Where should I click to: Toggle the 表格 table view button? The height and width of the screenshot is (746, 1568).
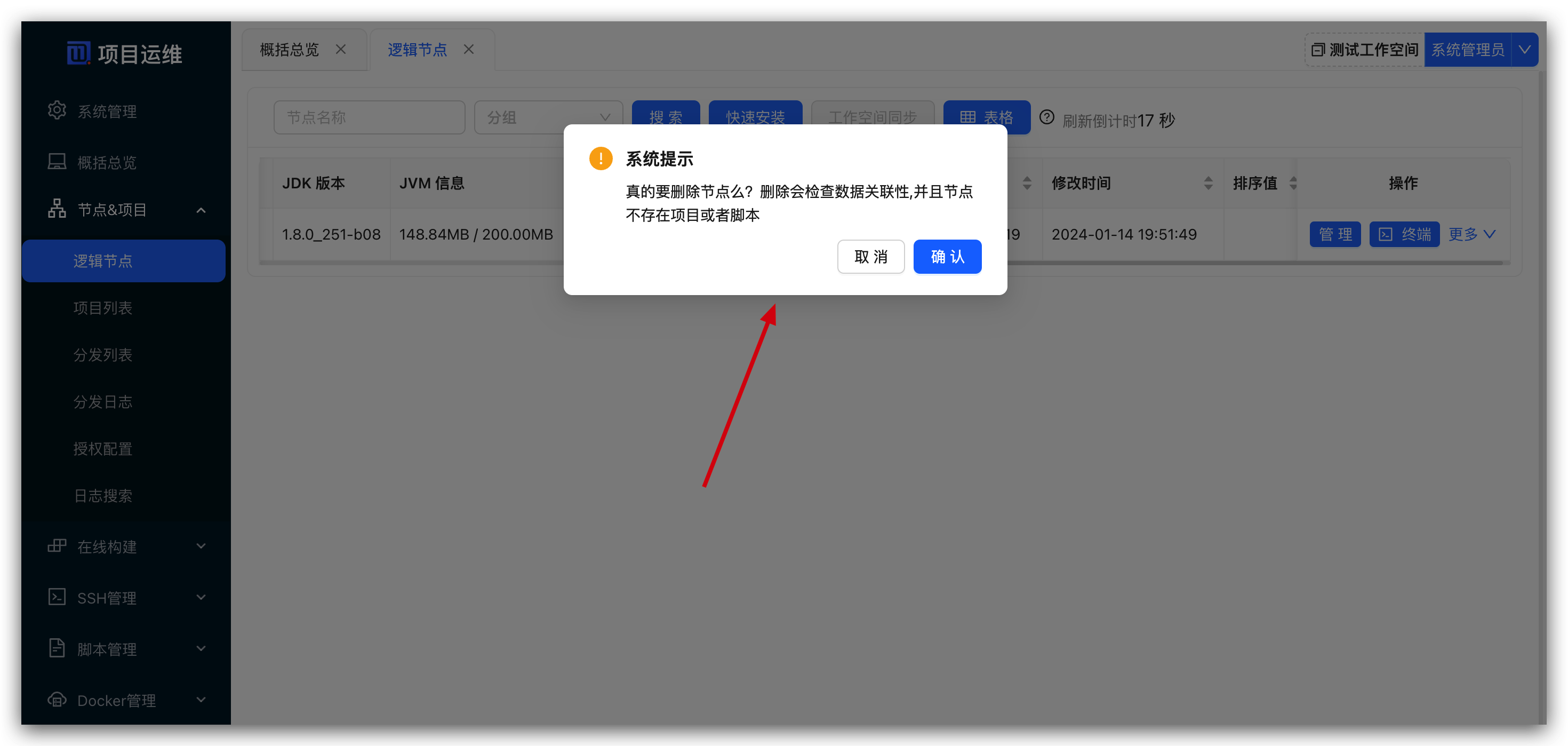click(986, 117)
